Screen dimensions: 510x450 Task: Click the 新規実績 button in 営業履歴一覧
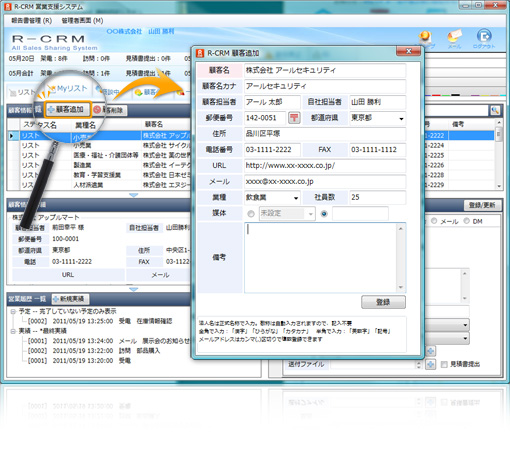point(70,299)
